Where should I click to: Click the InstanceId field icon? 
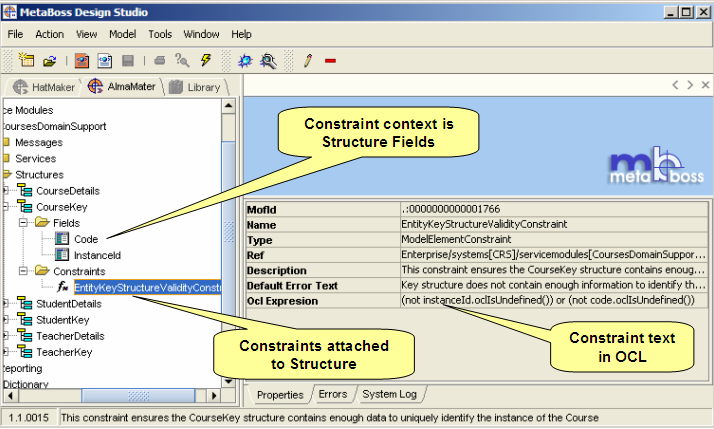click(62, 254)
